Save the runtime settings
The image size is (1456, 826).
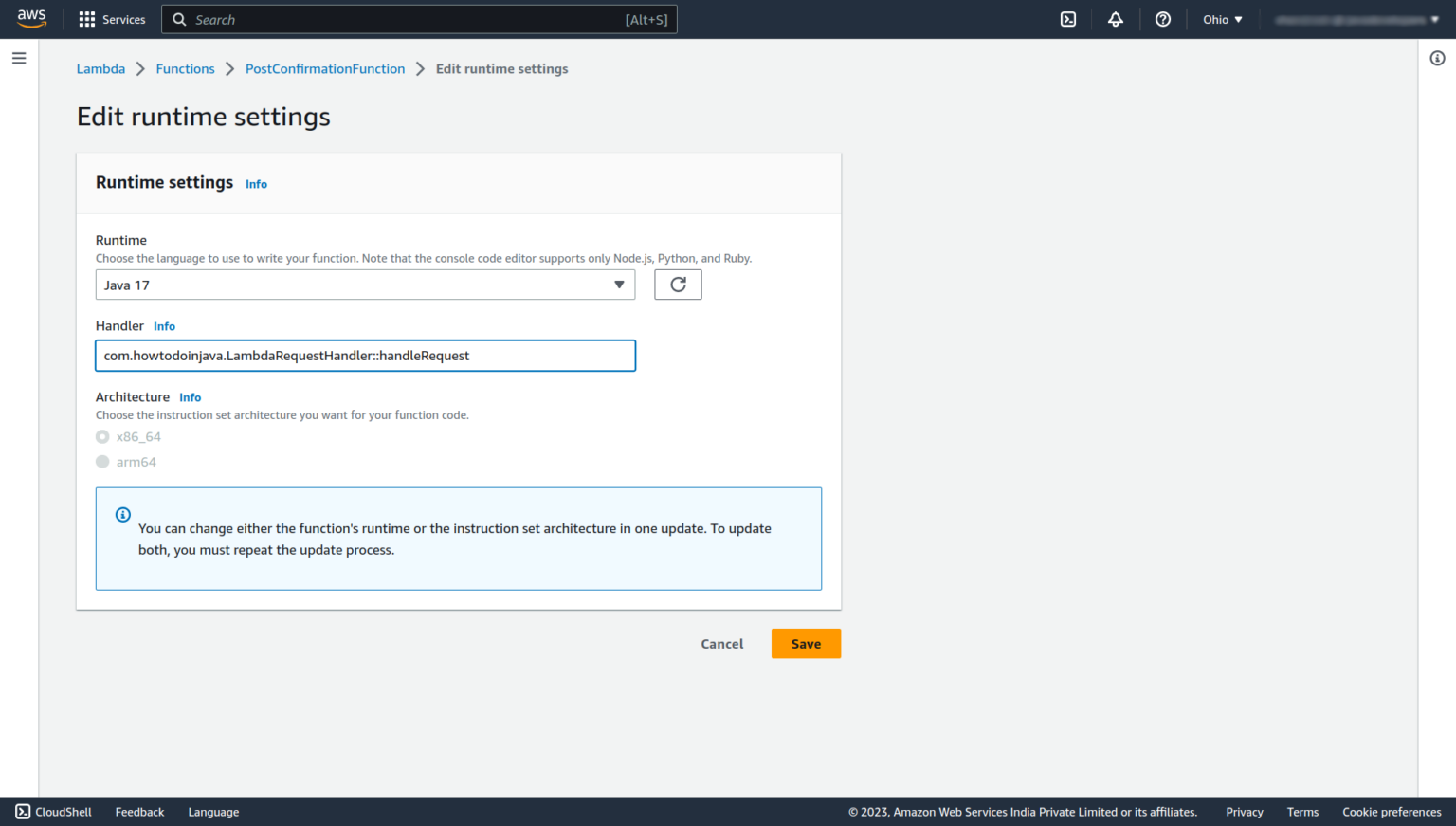pyautogui.click(x=805, y=643)
